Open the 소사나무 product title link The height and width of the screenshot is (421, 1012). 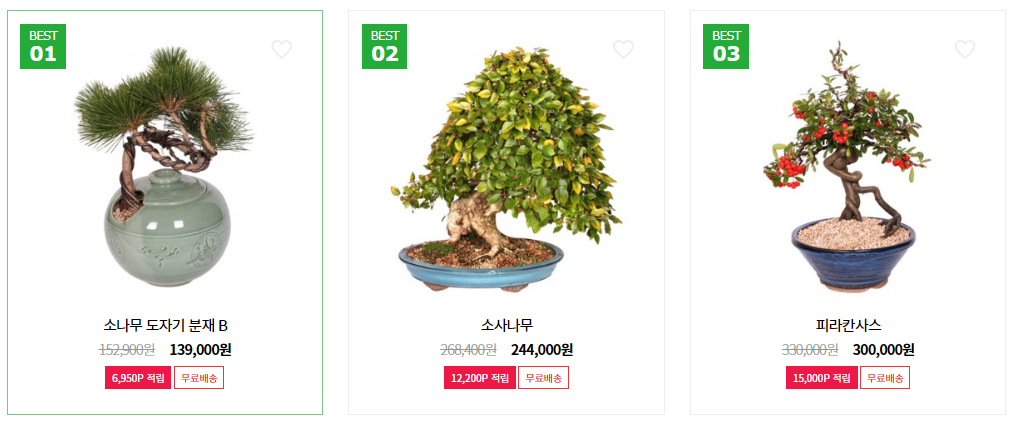pos(507,325)
